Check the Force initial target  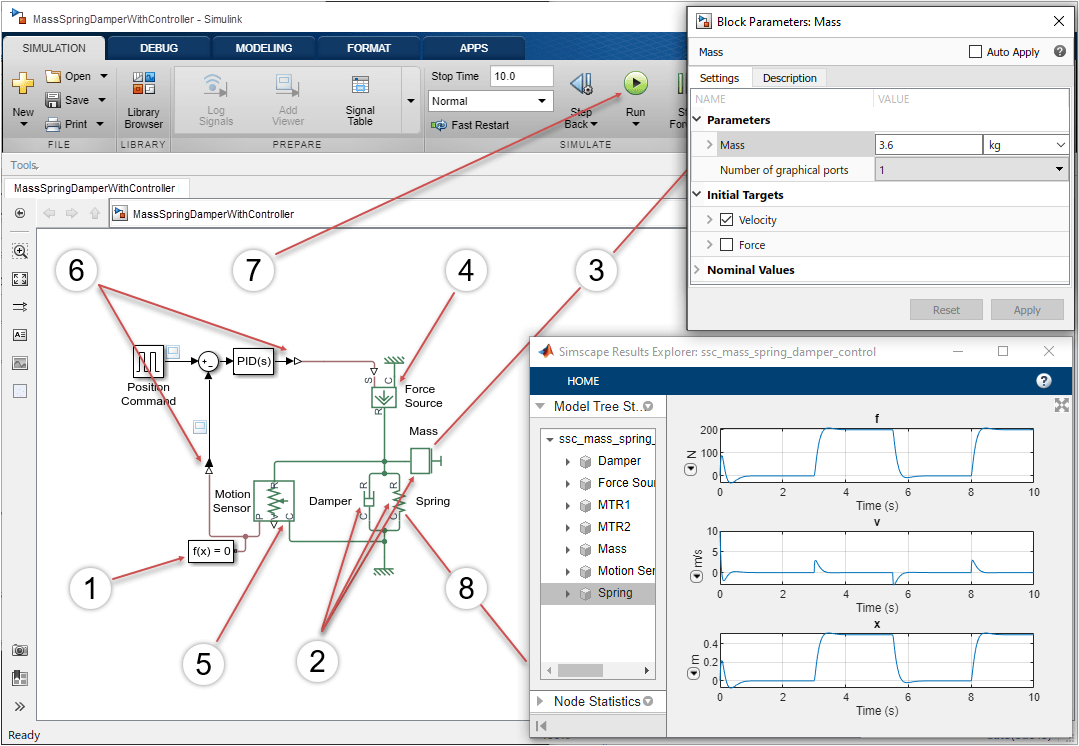726,245
